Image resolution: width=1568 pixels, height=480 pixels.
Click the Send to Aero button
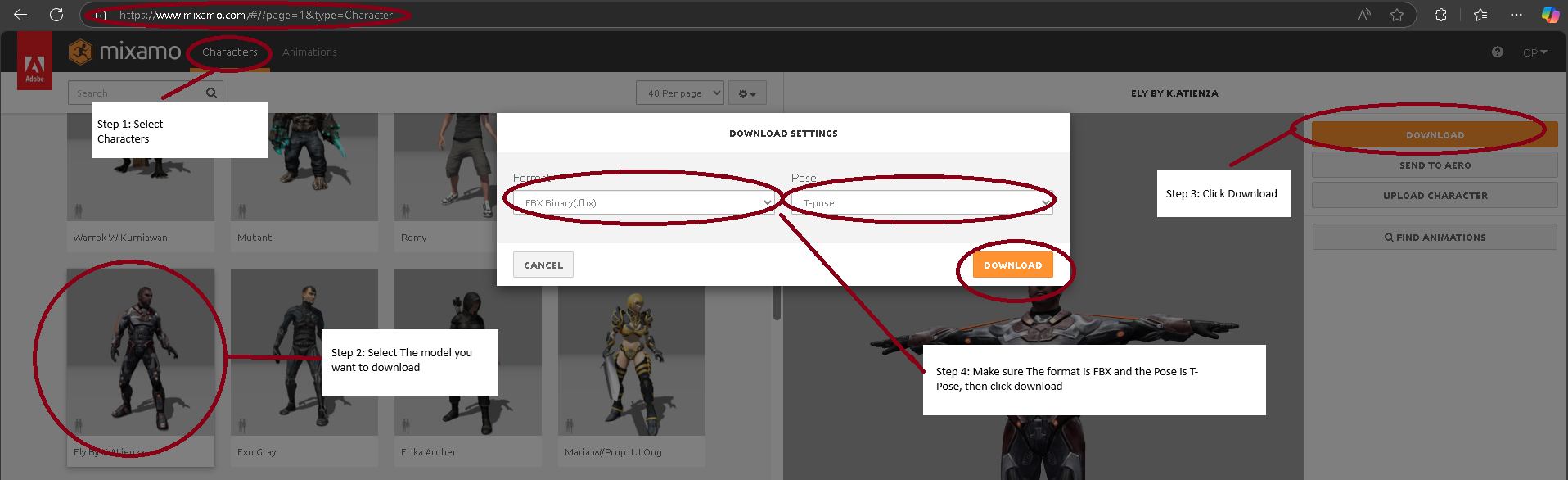point(1435,165)
